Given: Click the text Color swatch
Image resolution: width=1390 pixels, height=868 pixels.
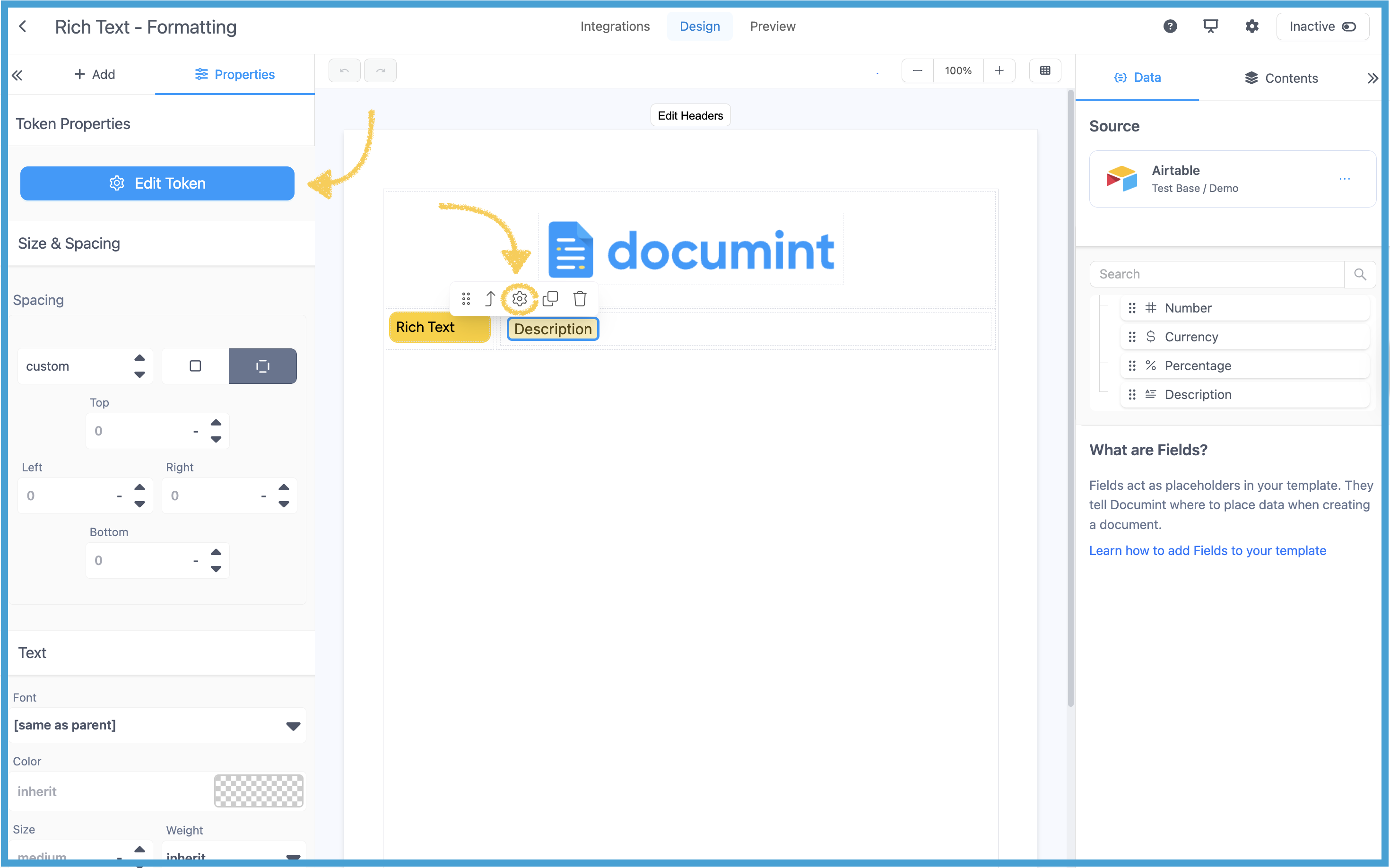Looking at the screenshot, I should coord(258,791).
